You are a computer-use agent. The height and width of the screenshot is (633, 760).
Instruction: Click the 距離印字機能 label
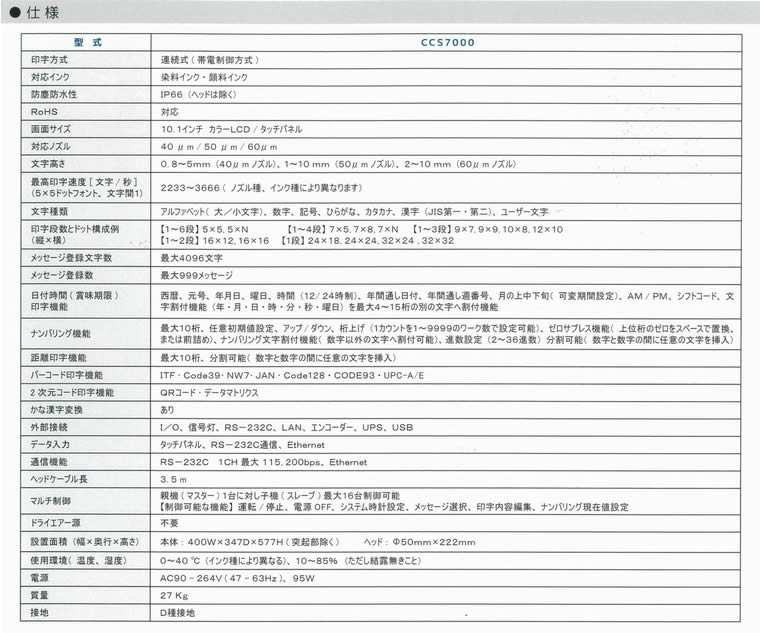[x=59, y=358]
